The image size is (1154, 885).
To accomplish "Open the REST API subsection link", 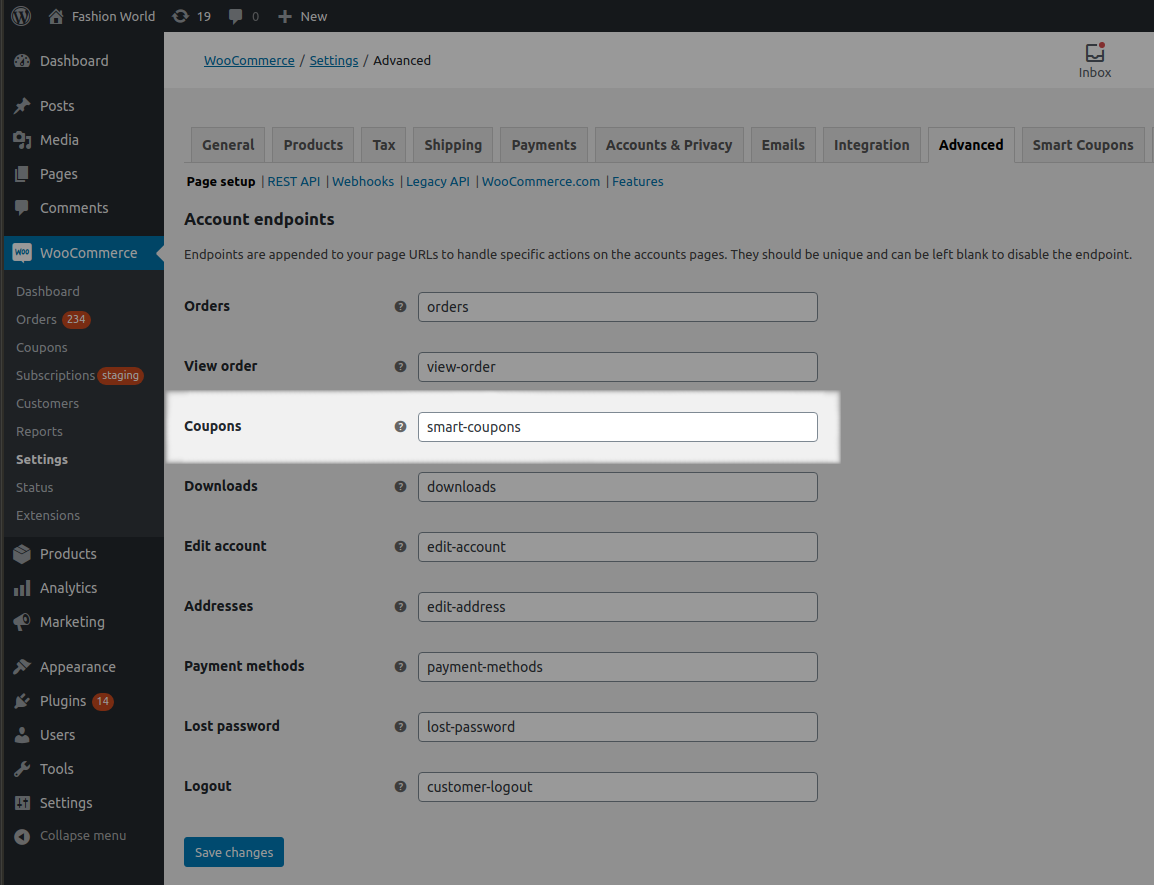I will 294,182.
